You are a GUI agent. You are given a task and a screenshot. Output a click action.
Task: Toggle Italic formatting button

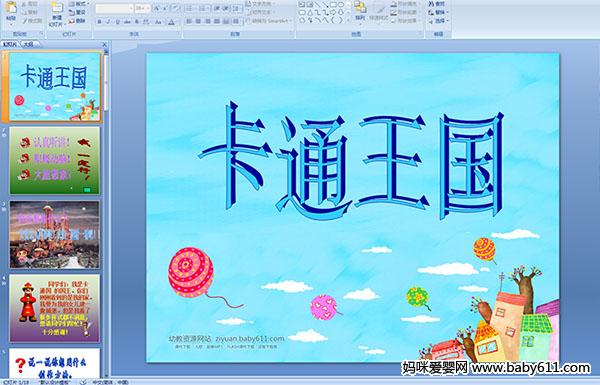pyautogui.click(x=108, y=22)
